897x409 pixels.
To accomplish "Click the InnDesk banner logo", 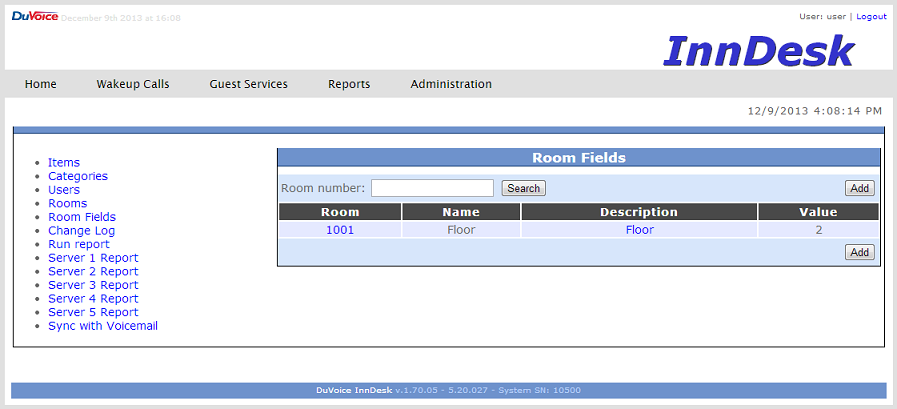I will tap(759, 50).
